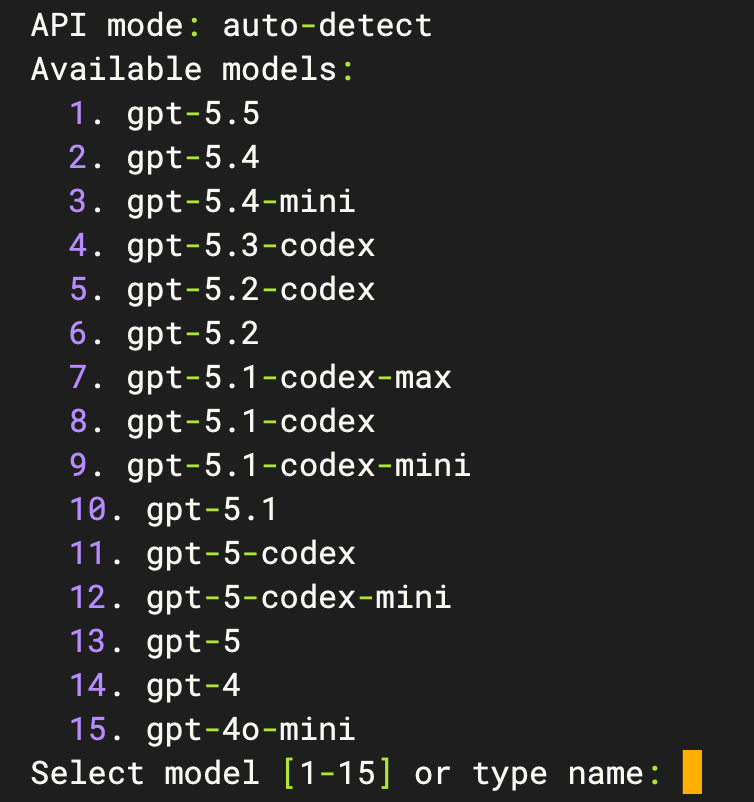Image resolution: width=754 pixels, height=802 pixels.
Task: Choose gpt-5.4-mini from the model list
Action: point(212,202)
